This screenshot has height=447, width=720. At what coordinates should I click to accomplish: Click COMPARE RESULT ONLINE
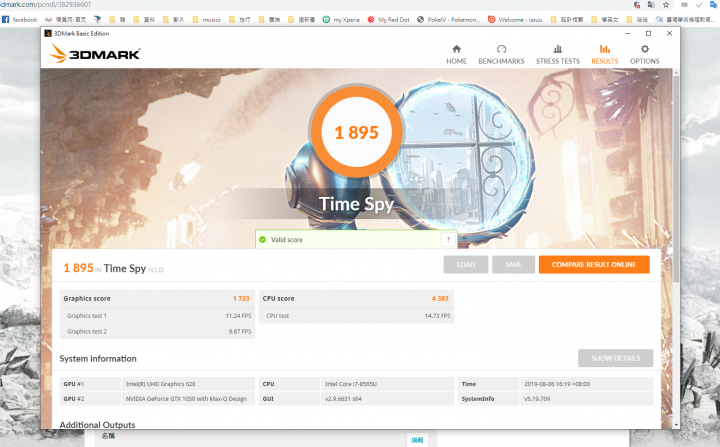coord(594,265)
